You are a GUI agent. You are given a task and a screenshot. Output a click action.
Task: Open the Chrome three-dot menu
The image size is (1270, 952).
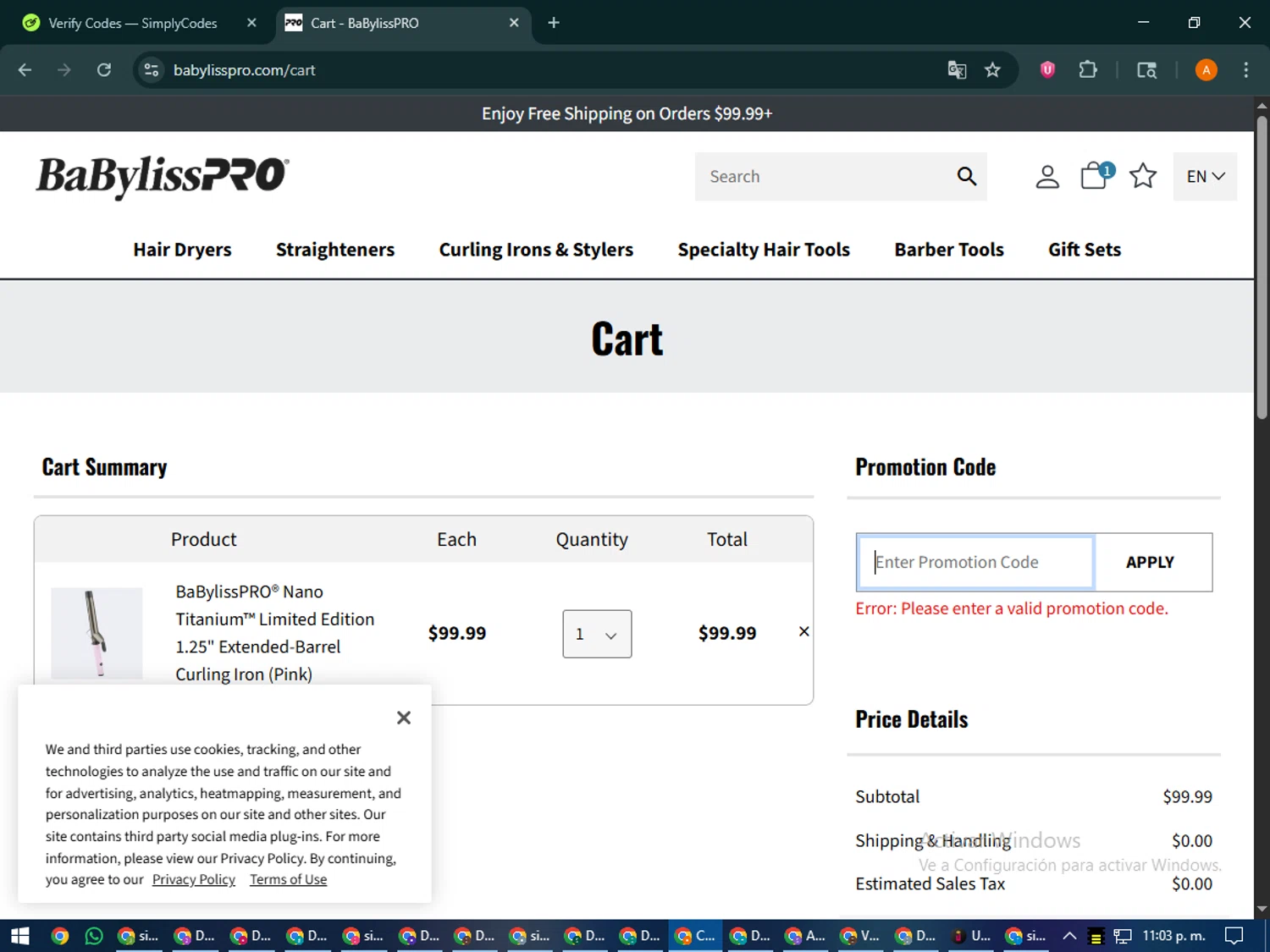[1245, 70]
